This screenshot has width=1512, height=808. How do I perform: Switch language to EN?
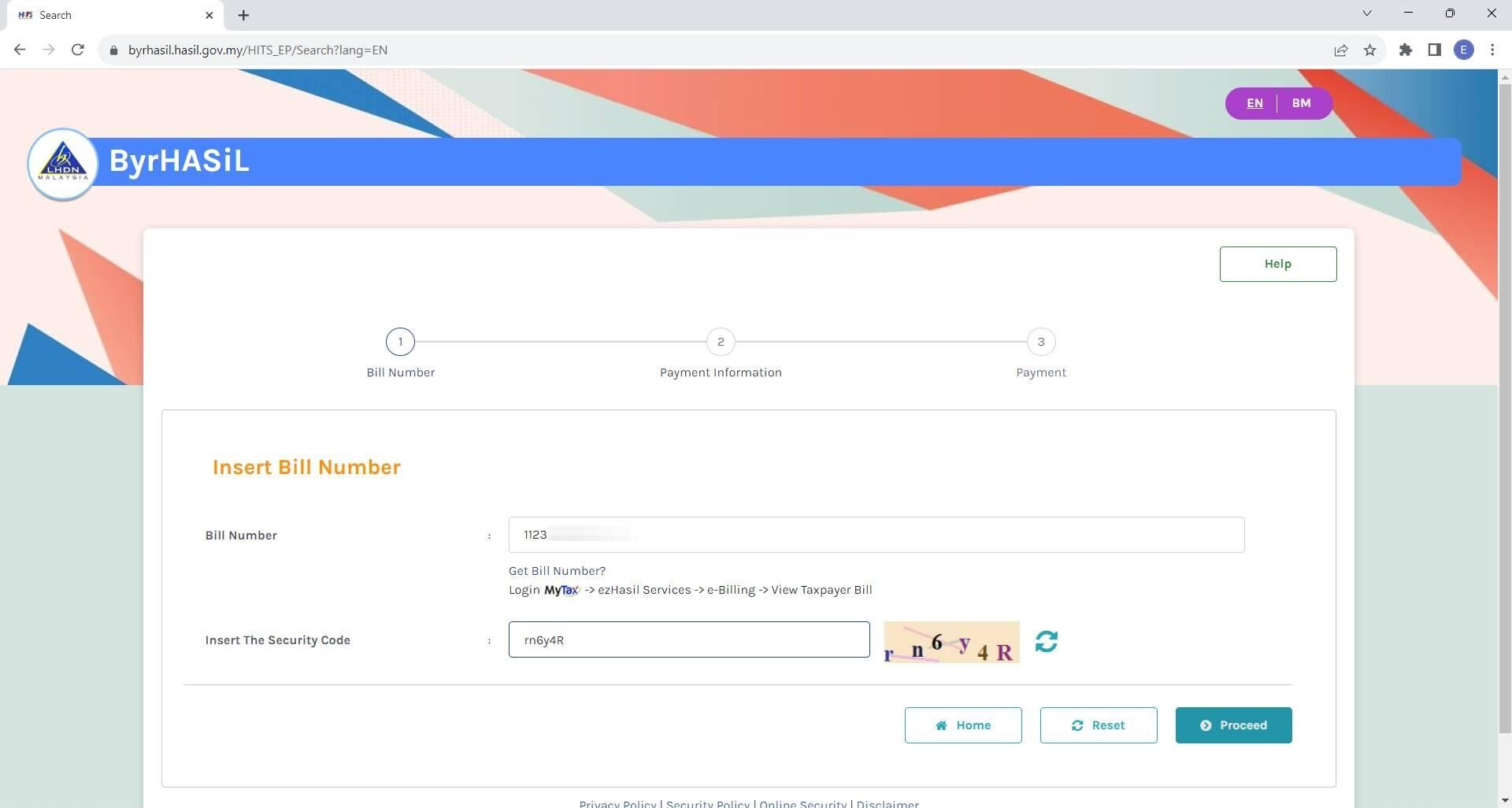click(x=1254, y=103)
